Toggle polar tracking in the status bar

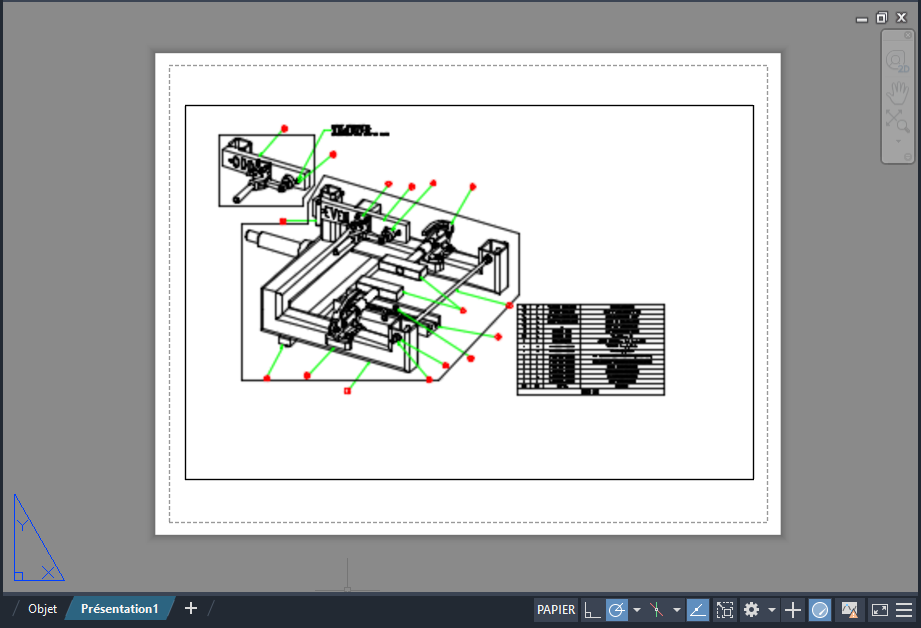coord(617,610)
